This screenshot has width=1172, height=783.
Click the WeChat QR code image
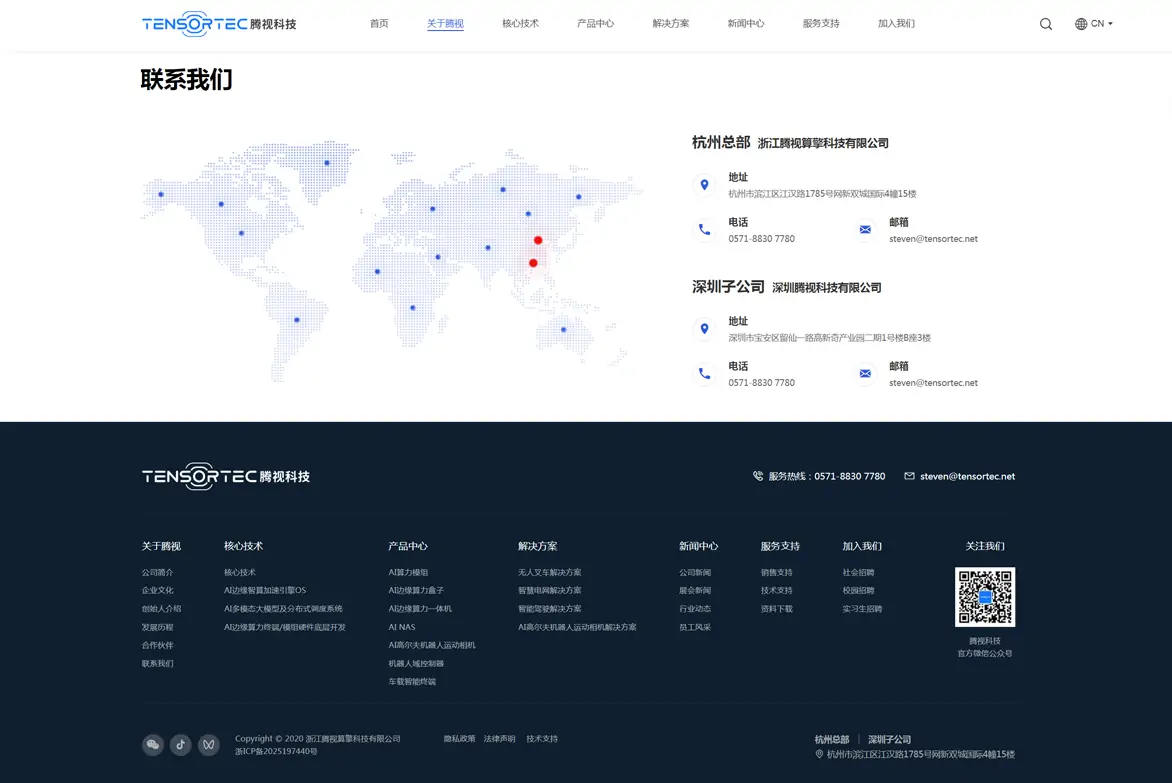tap(984, 597)
